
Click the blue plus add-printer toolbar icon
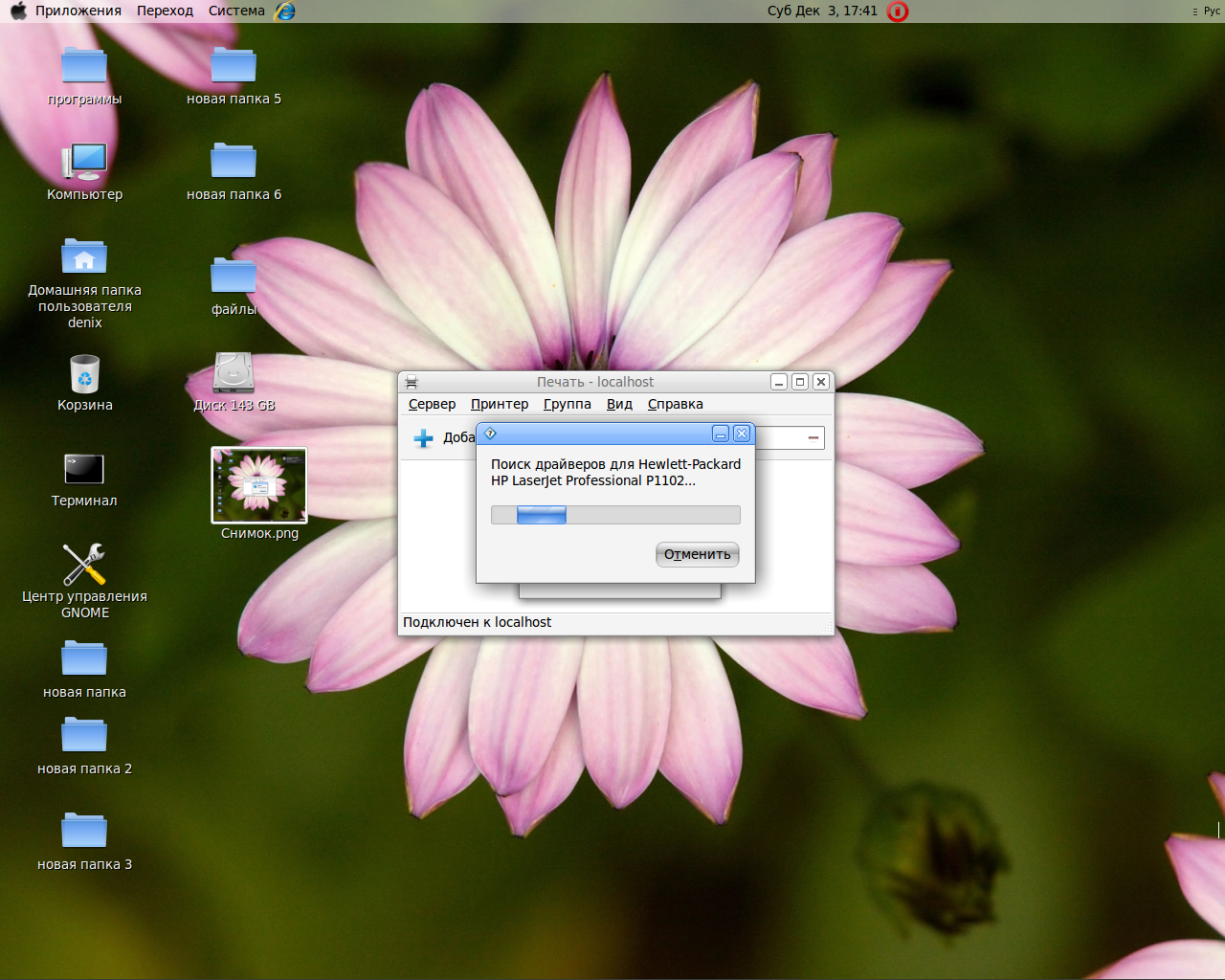(423, 438)
